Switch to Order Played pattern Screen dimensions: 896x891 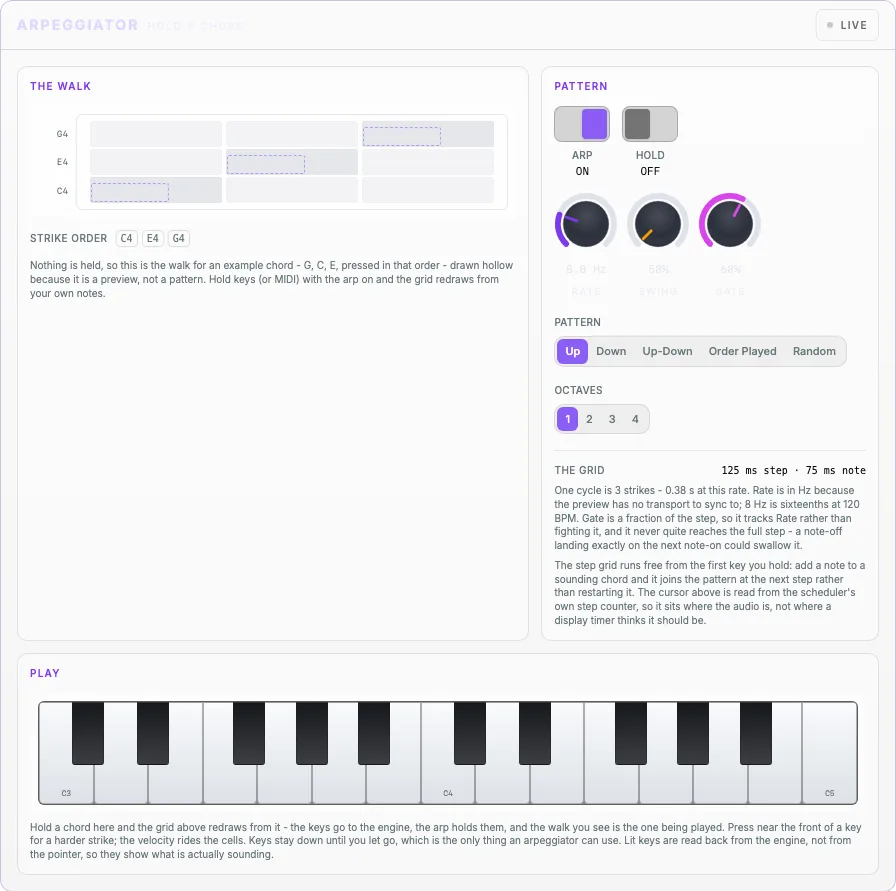click(742, 351)
